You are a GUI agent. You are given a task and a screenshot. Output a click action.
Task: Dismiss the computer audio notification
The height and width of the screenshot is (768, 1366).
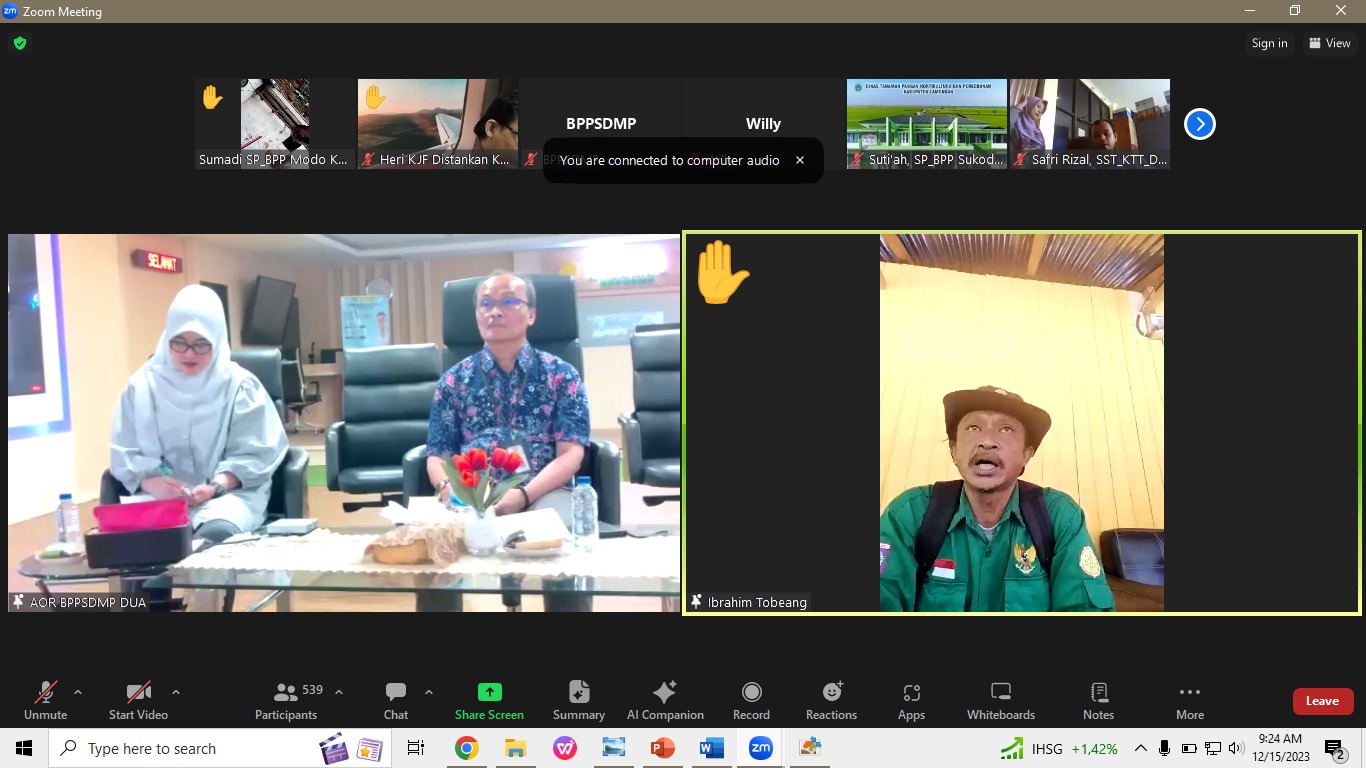[x=800, y=160]
